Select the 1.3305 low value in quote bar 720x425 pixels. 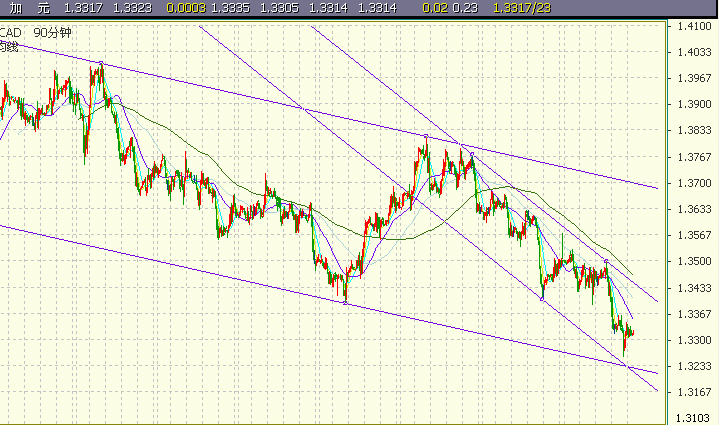click(x=279, y=8)
